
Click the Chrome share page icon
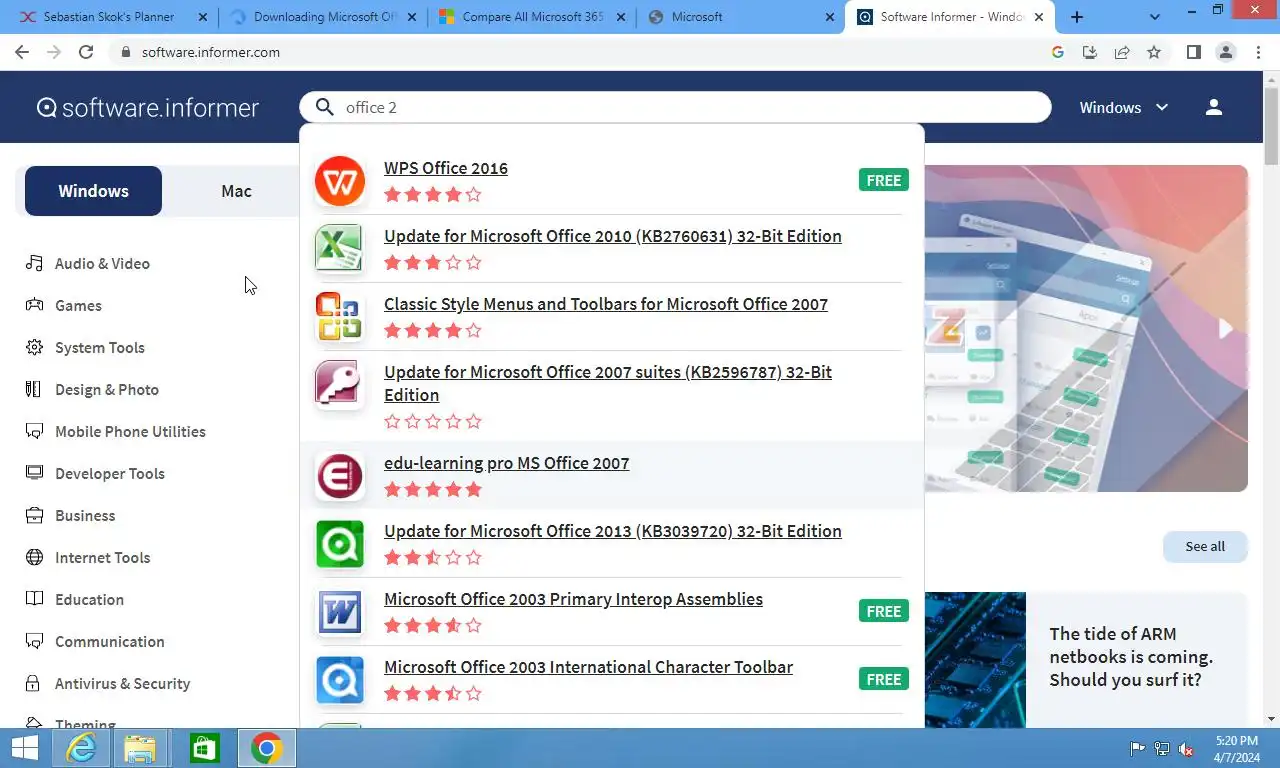point(1122,52)
